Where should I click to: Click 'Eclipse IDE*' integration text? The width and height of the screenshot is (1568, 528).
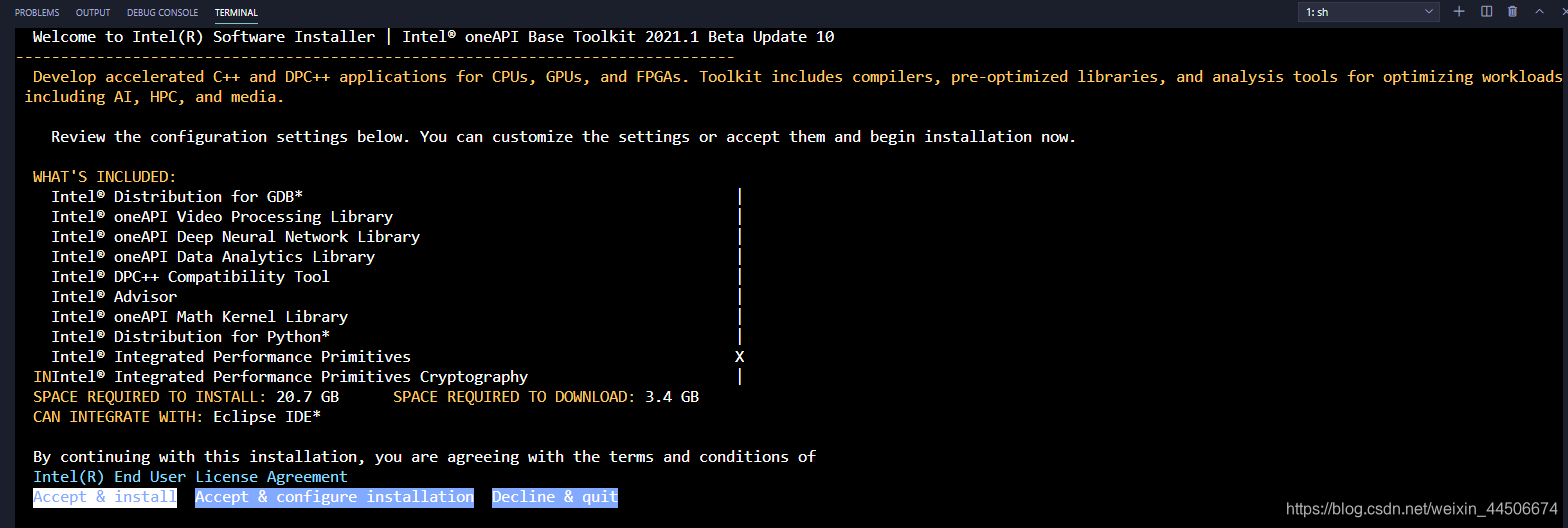[x=267, y=417]
